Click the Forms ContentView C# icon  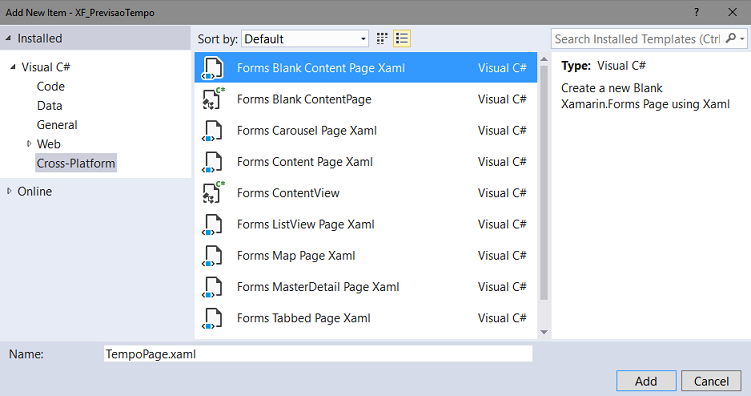213,192
